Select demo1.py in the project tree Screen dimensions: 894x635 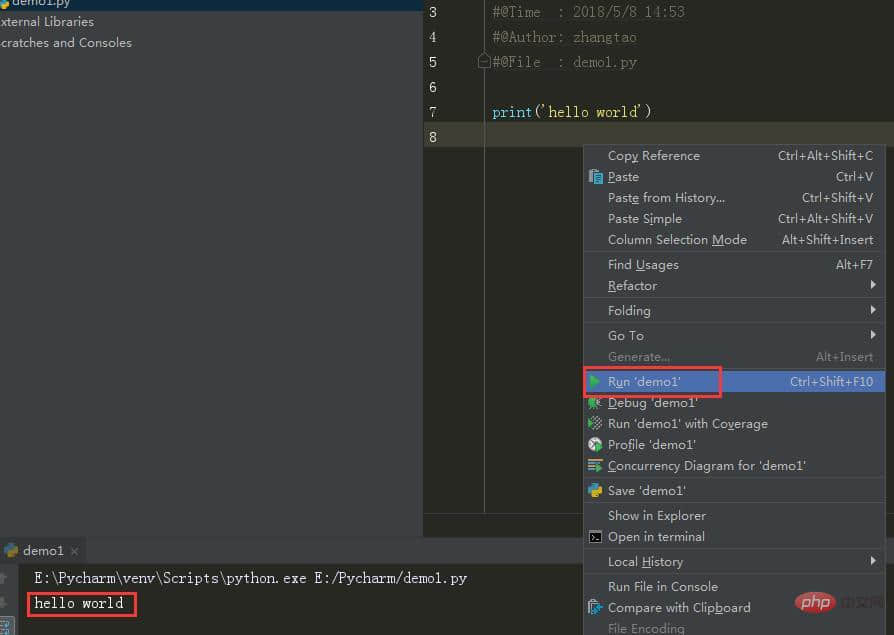40,3
